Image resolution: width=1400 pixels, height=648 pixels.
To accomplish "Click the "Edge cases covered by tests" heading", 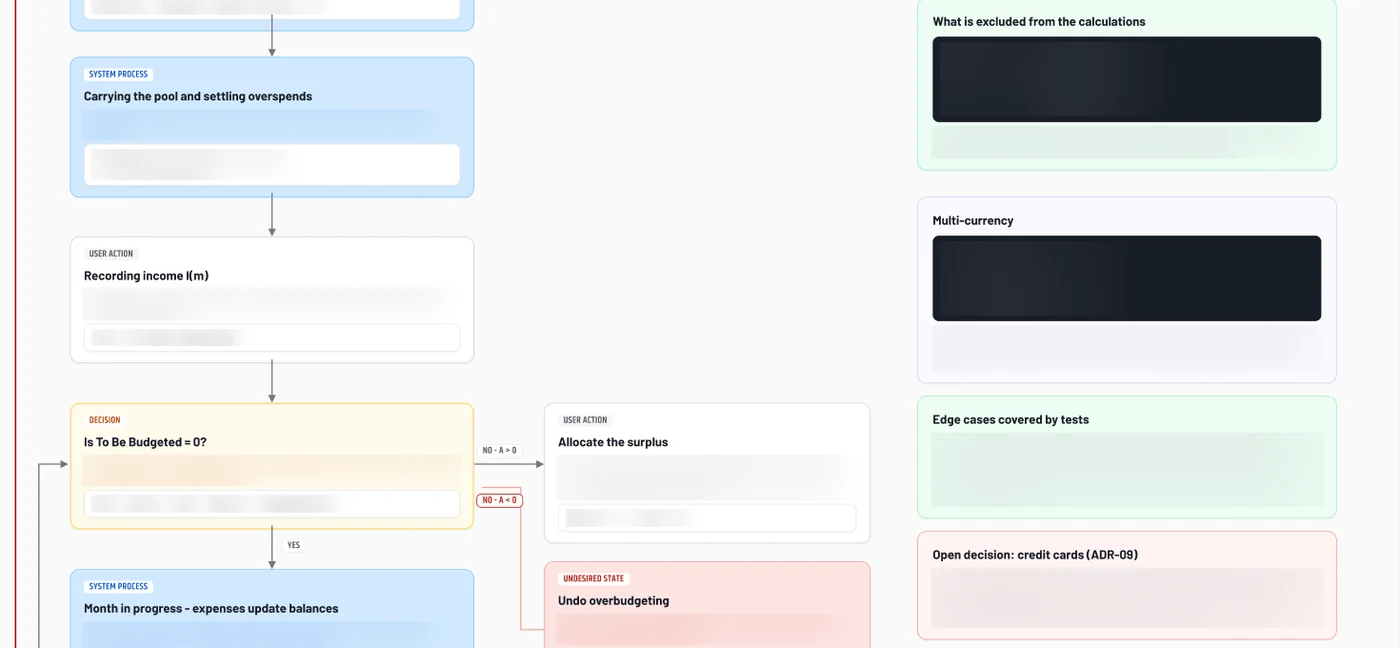I will (x=1011, y=420).
